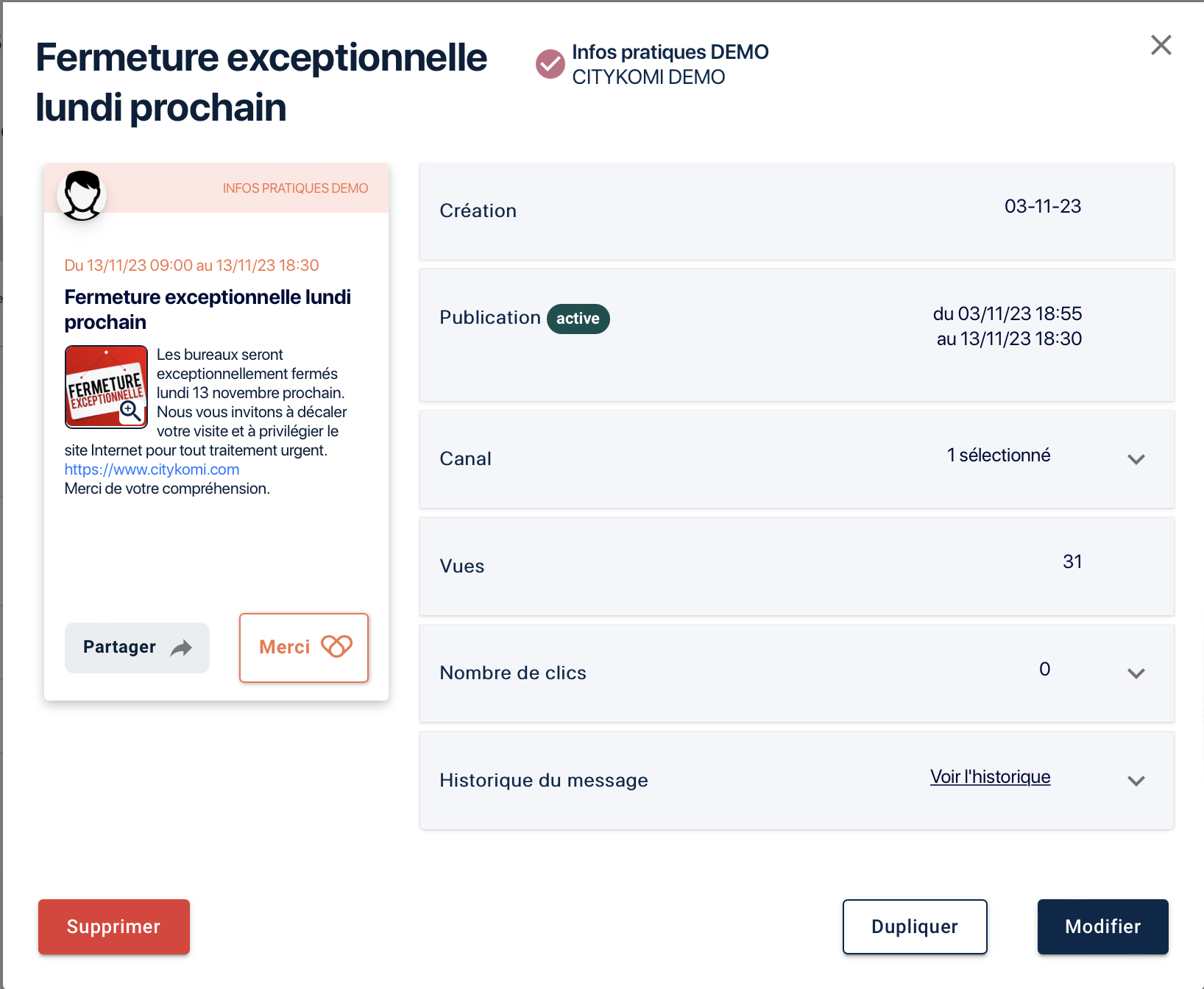Click the Modifier button

[1102, 926]
